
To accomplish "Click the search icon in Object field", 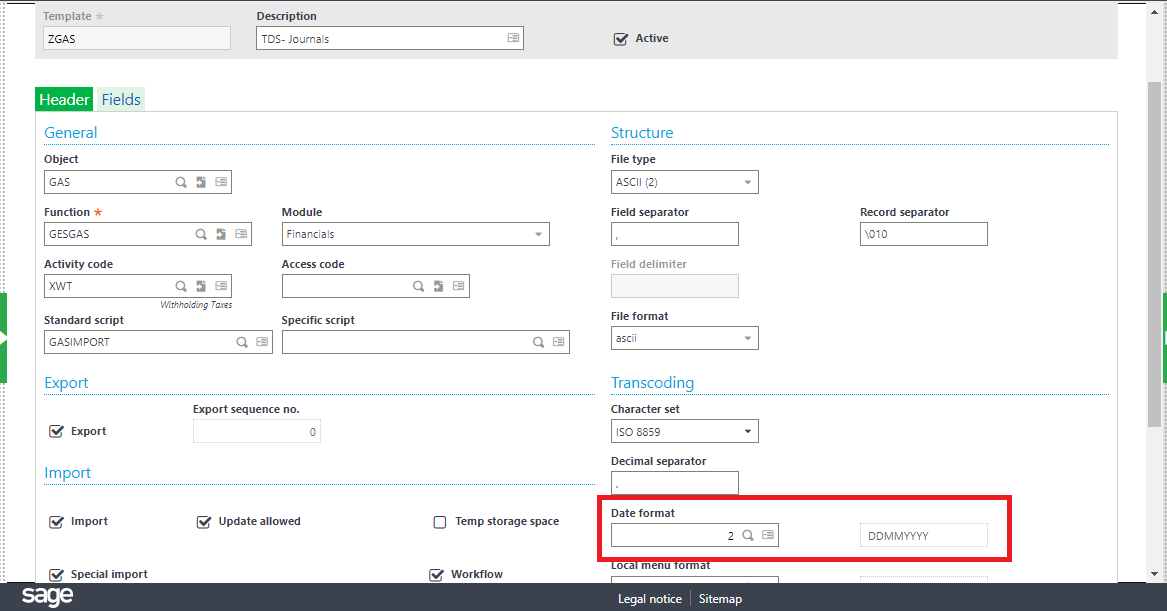I will pos(181,182).
